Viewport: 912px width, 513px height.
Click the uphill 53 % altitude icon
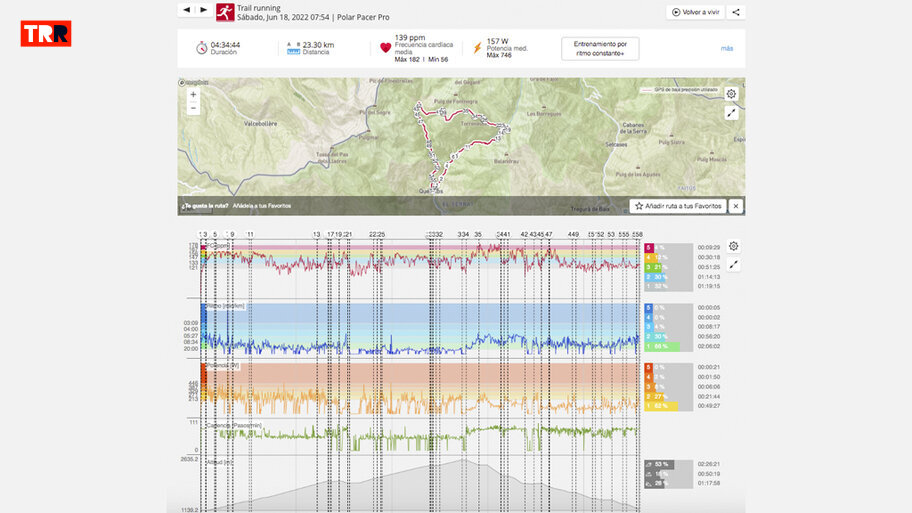point(649,465)
